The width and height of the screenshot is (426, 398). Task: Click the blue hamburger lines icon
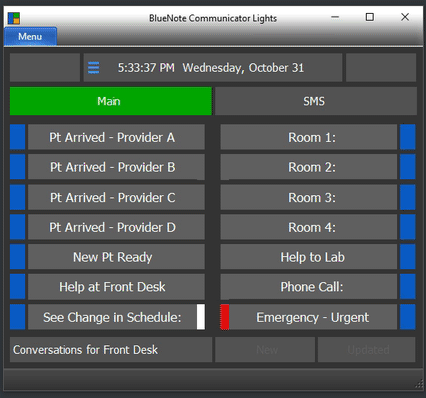tap(94, 68)
